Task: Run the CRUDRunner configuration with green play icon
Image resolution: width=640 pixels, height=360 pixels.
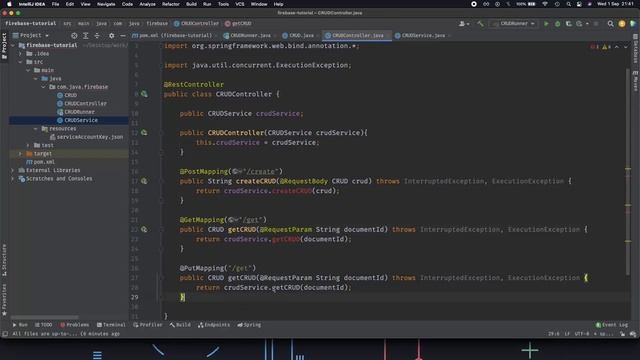Action: click(x=546, y=24)
